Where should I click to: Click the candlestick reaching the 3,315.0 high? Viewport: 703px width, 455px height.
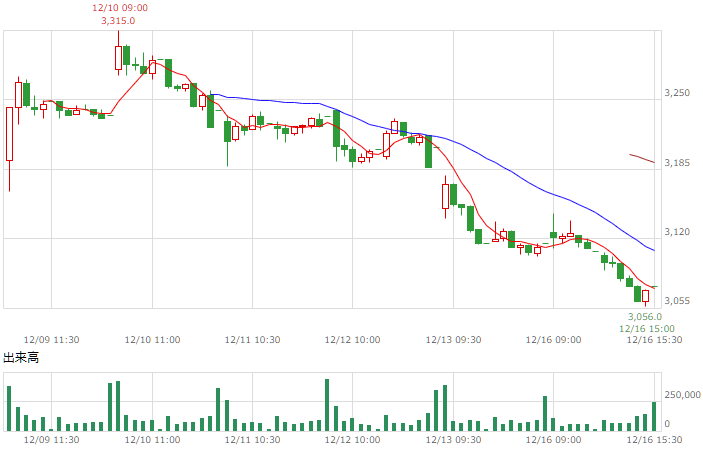coord(118,57)
